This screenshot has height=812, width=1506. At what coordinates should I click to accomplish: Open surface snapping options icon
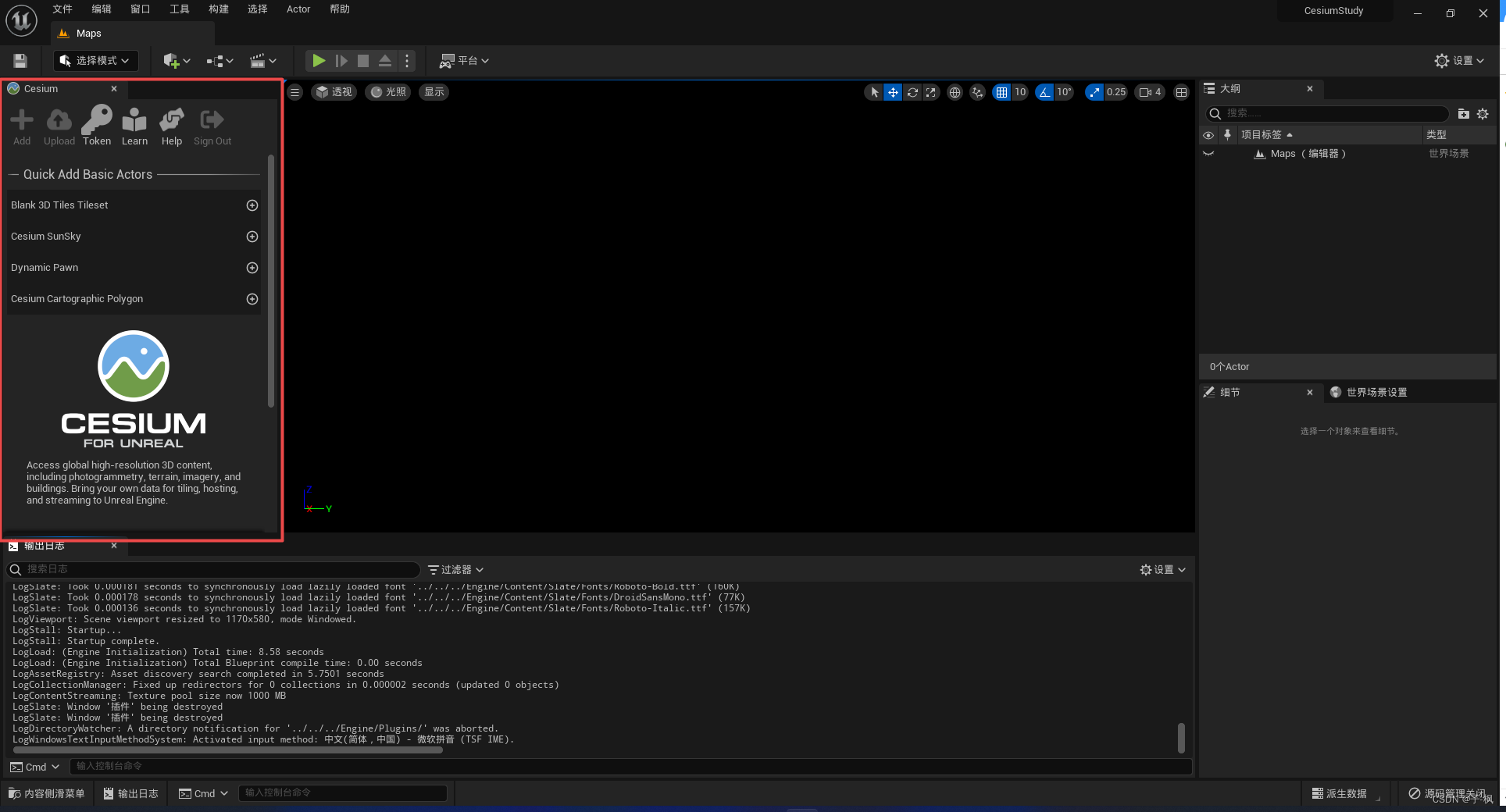(x=977, y=92)
